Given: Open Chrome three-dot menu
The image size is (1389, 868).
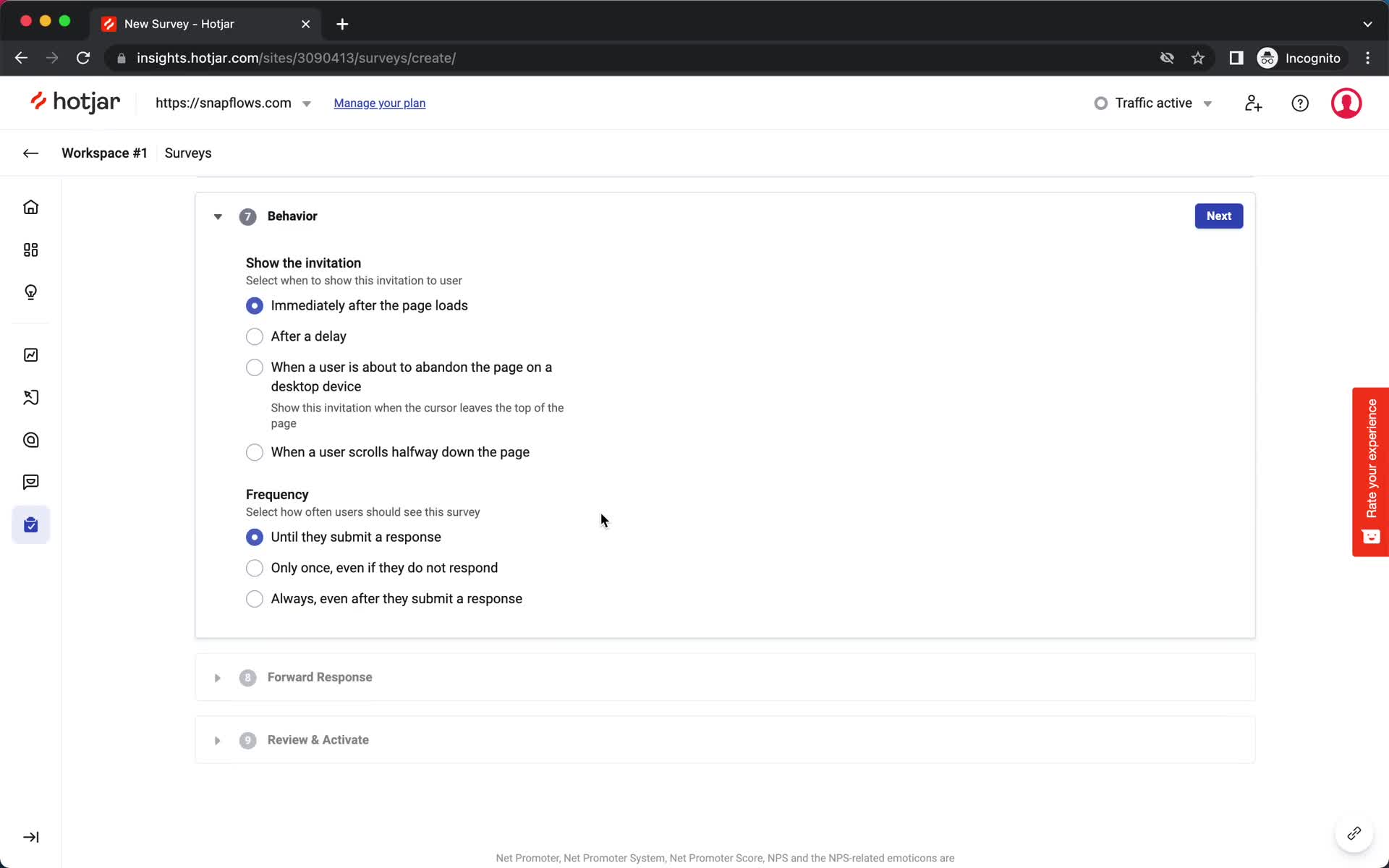Looking at the screenshot, I should pos(1367,58).
